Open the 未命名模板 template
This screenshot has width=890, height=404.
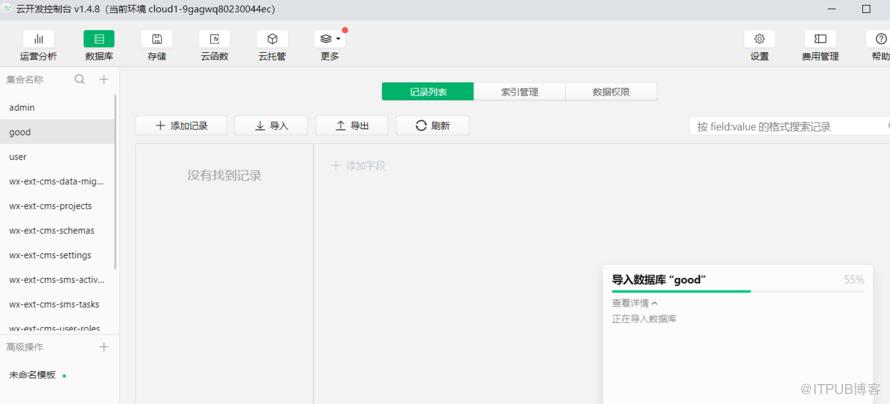tap(33, 374)
